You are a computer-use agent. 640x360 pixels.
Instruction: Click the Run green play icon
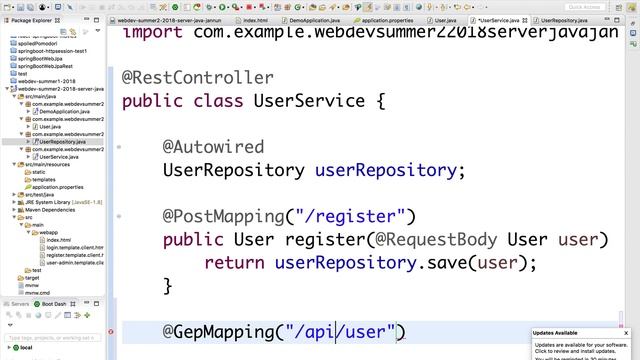point(222,7)
